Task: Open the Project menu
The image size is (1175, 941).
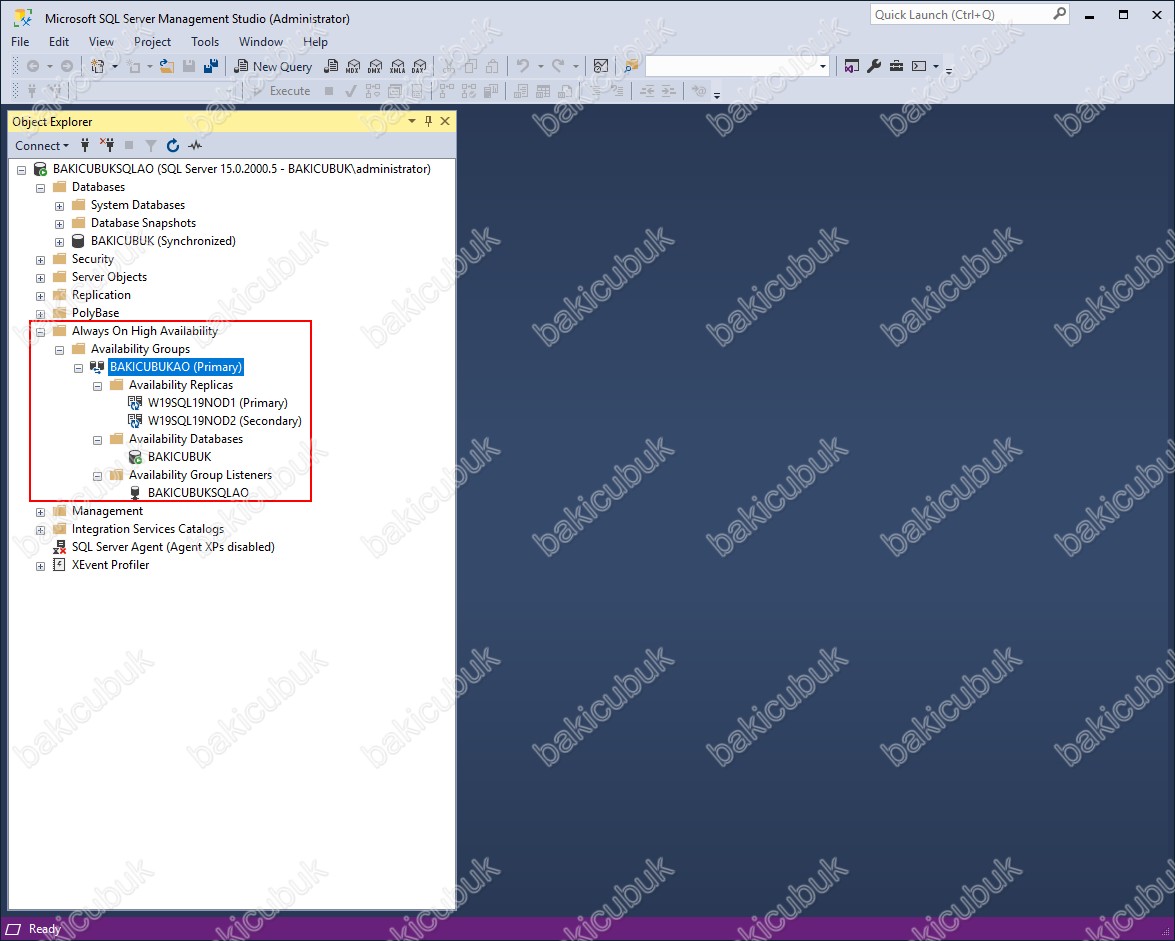Action: point(152,42)
